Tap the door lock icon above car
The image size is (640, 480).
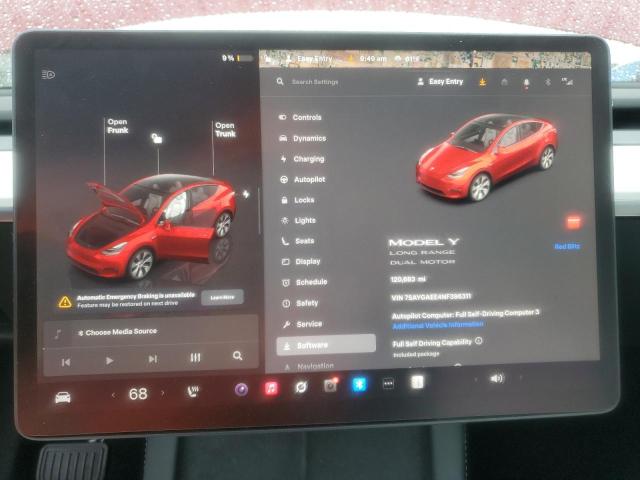tap(157, 138)
